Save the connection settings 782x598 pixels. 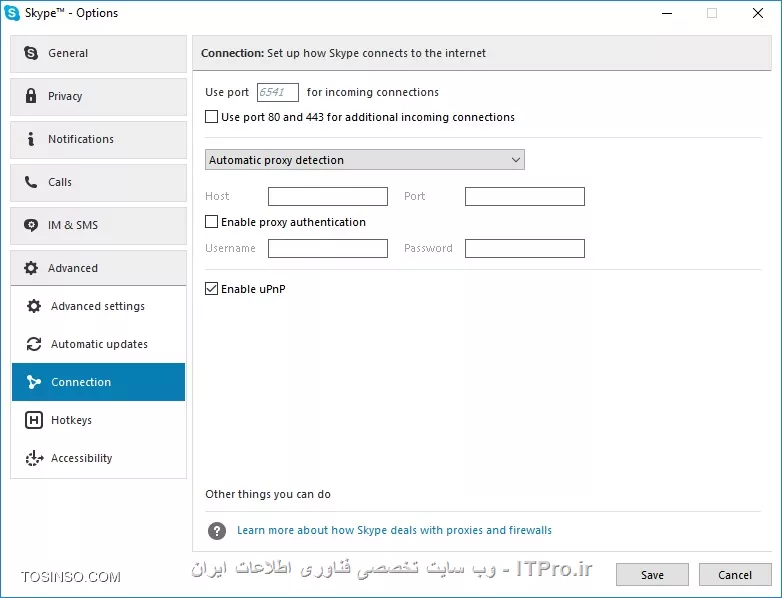(x=652, y=575)
